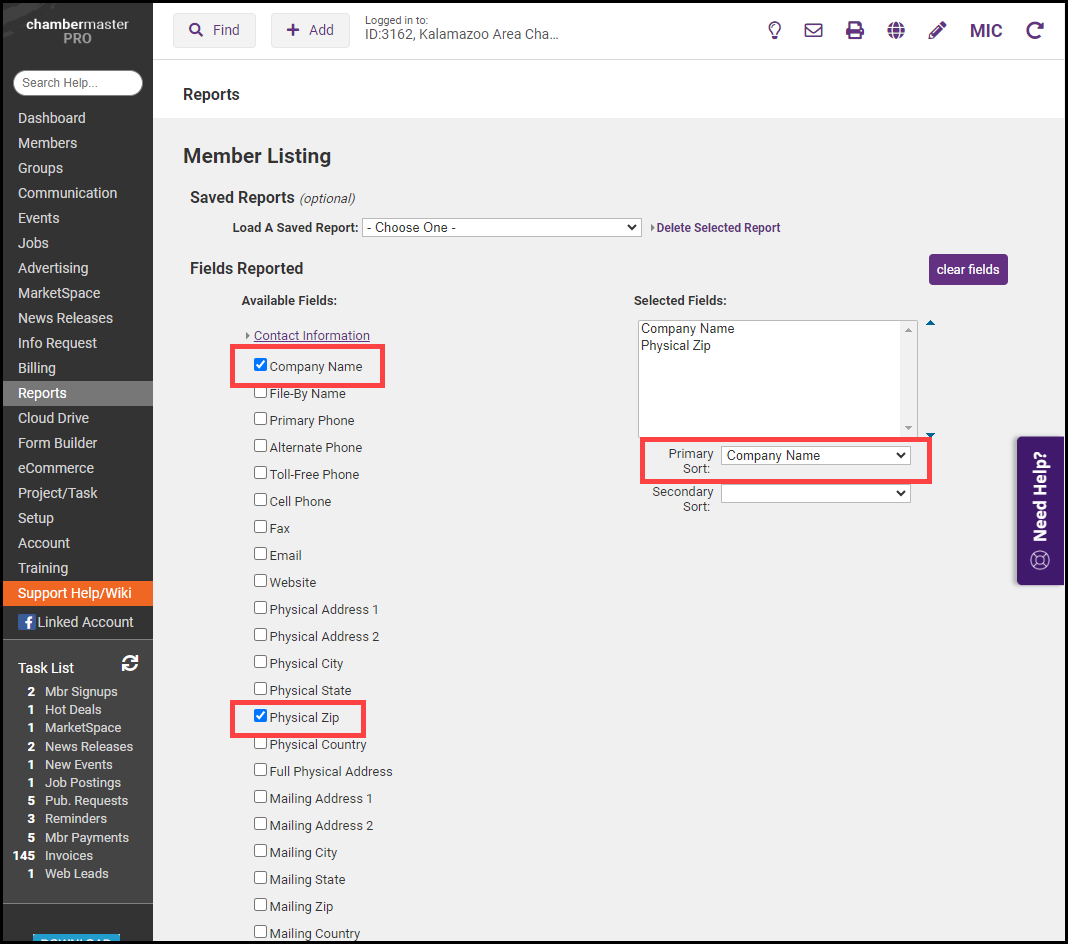Click the printer icon in header
Viewport: 1068px width, 944px height.
click(855, 30)
